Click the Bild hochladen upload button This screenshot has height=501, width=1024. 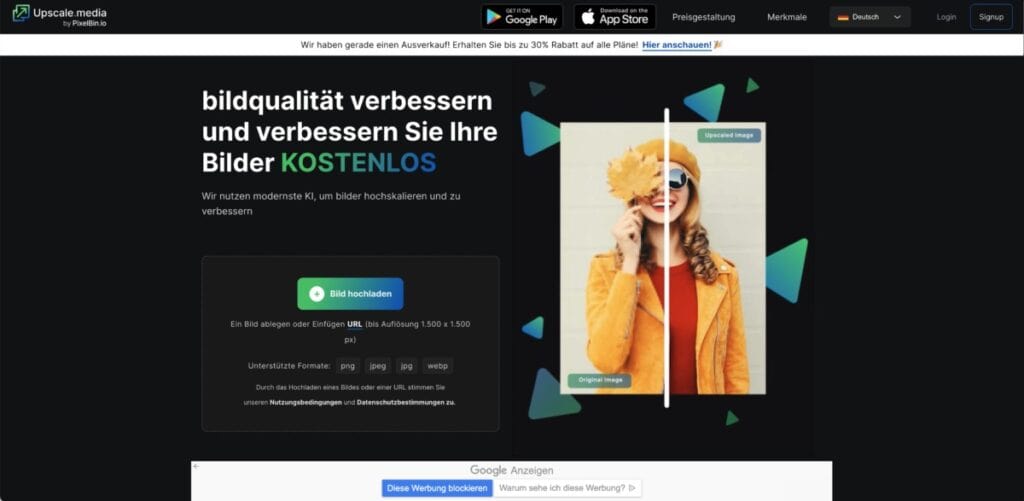tap(350, 294)
